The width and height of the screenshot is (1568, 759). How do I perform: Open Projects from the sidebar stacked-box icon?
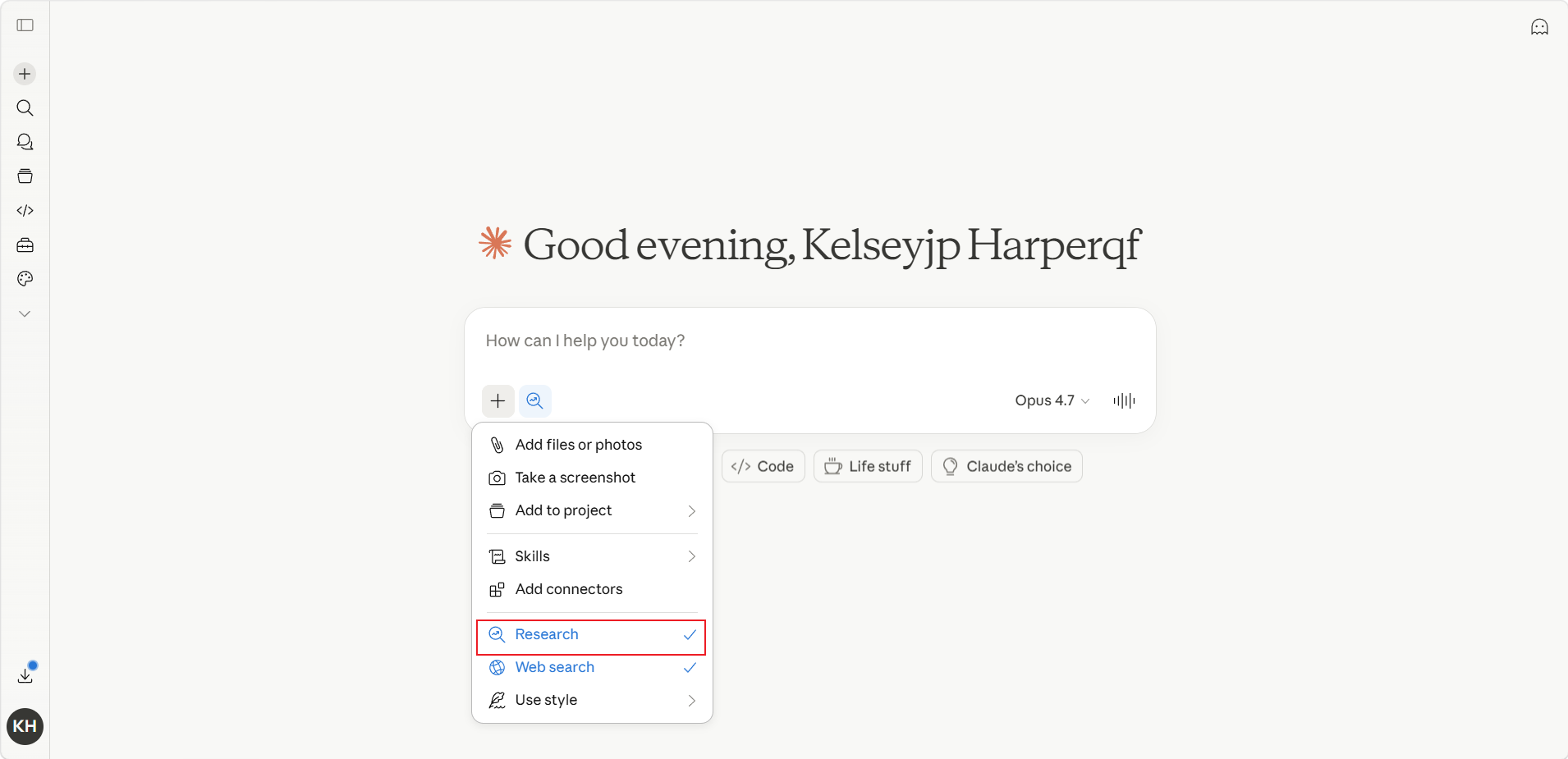coord(25,176)
